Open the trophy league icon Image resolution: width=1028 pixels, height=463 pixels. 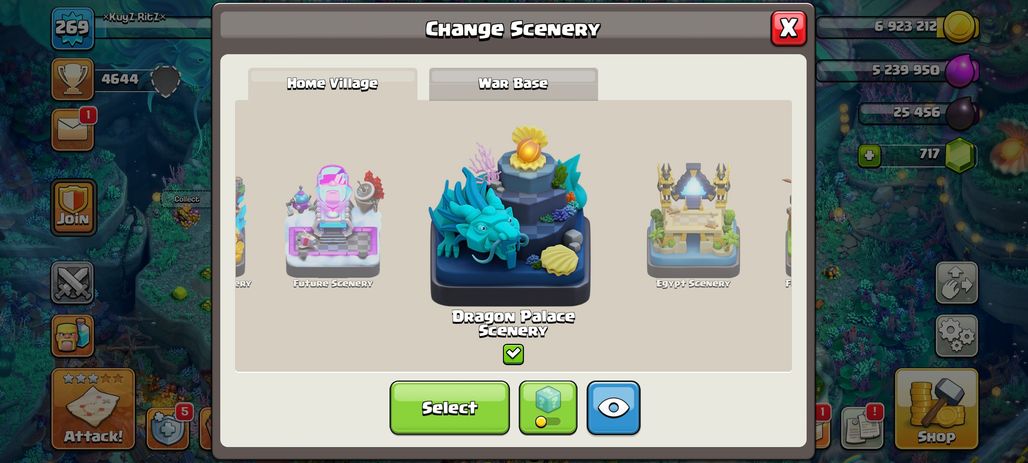(x=72, y=79)
